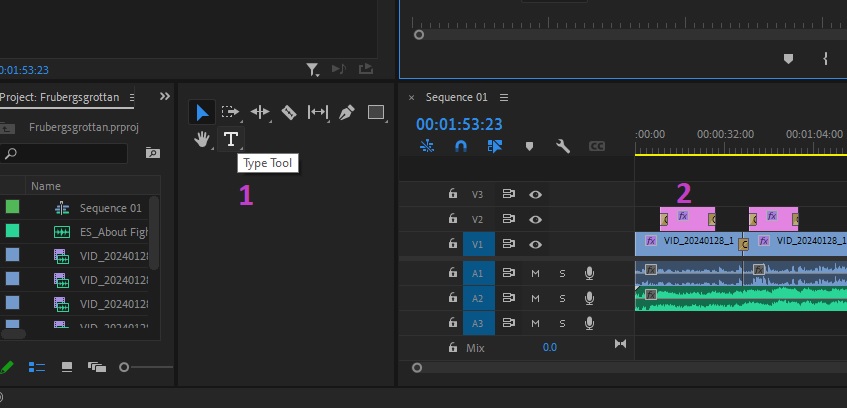Mute the A3 audio track
Image resolution: width=847 pixels, height=408 pixels.
tap(535, 323)
